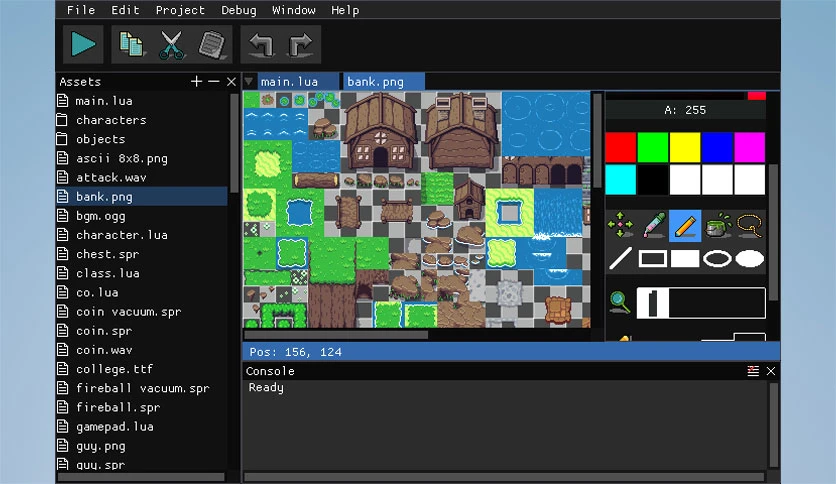836x484 pixels.
Task: Click the redo arrow icon
Action: (x=300, y=45)
